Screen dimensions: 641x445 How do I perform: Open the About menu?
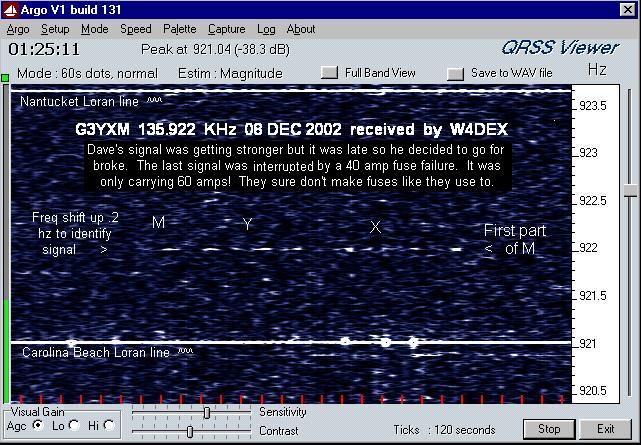(x=300, y=29)
